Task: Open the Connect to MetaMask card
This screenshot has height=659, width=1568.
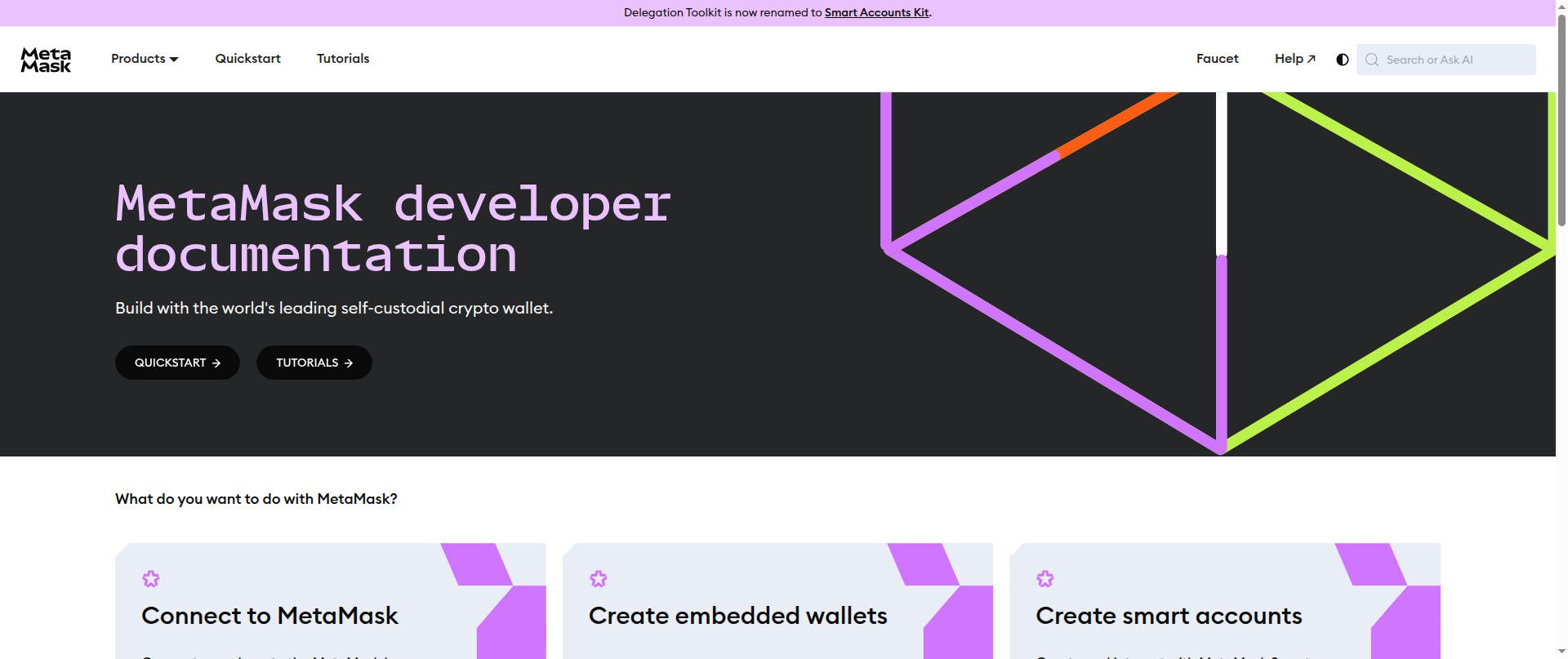Action: click(330, 601)
